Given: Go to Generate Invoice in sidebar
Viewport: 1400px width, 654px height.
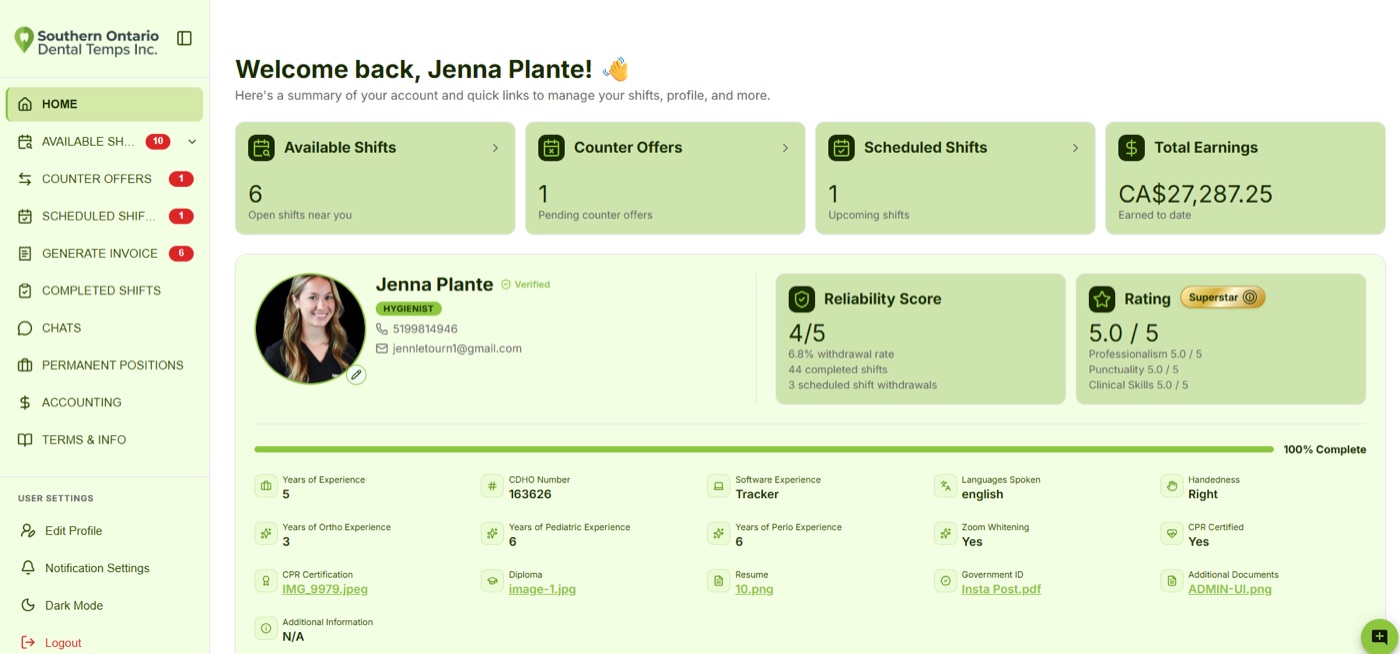Looking at the screenshot, I should pos(105,254).
